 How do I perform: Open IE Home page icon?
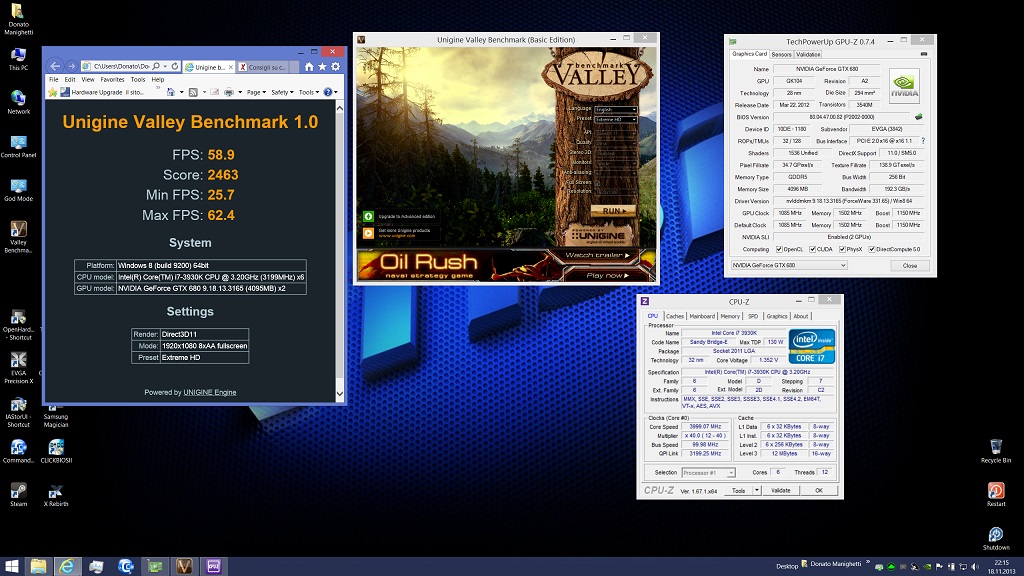309,67
